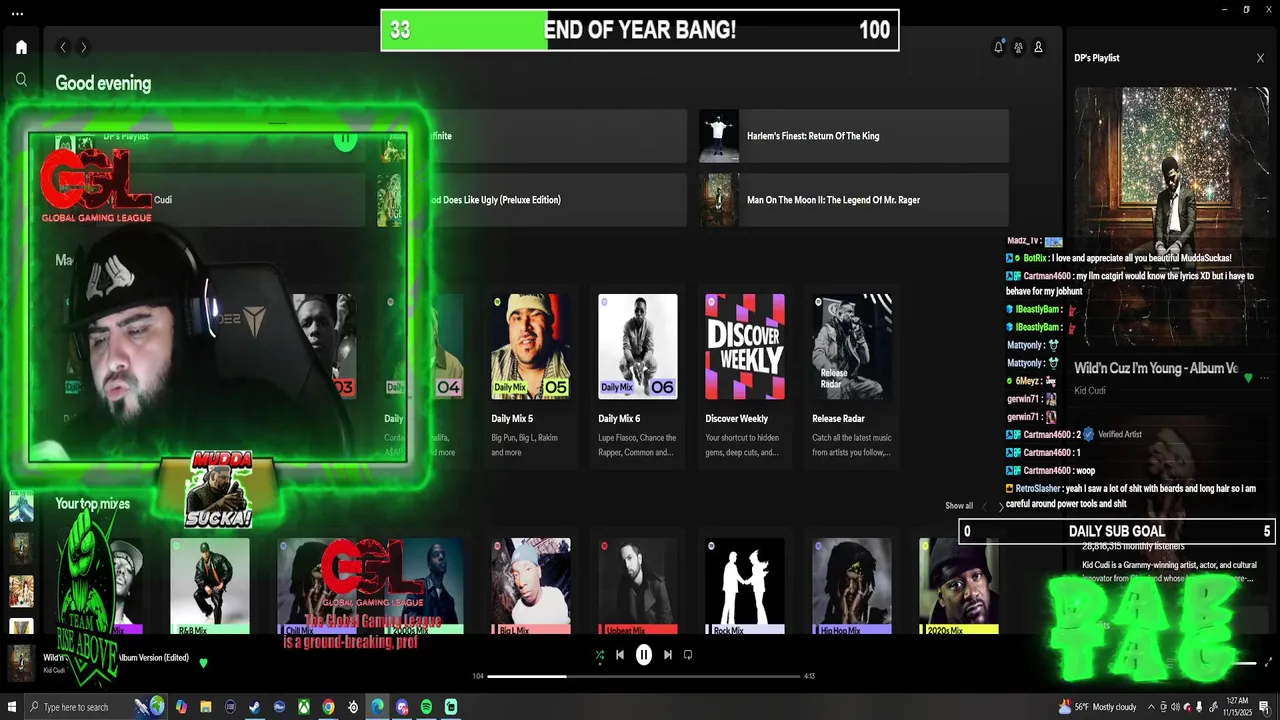The image size is (1280, 720).
Task: Click the song progress bar
Action: 644,676
